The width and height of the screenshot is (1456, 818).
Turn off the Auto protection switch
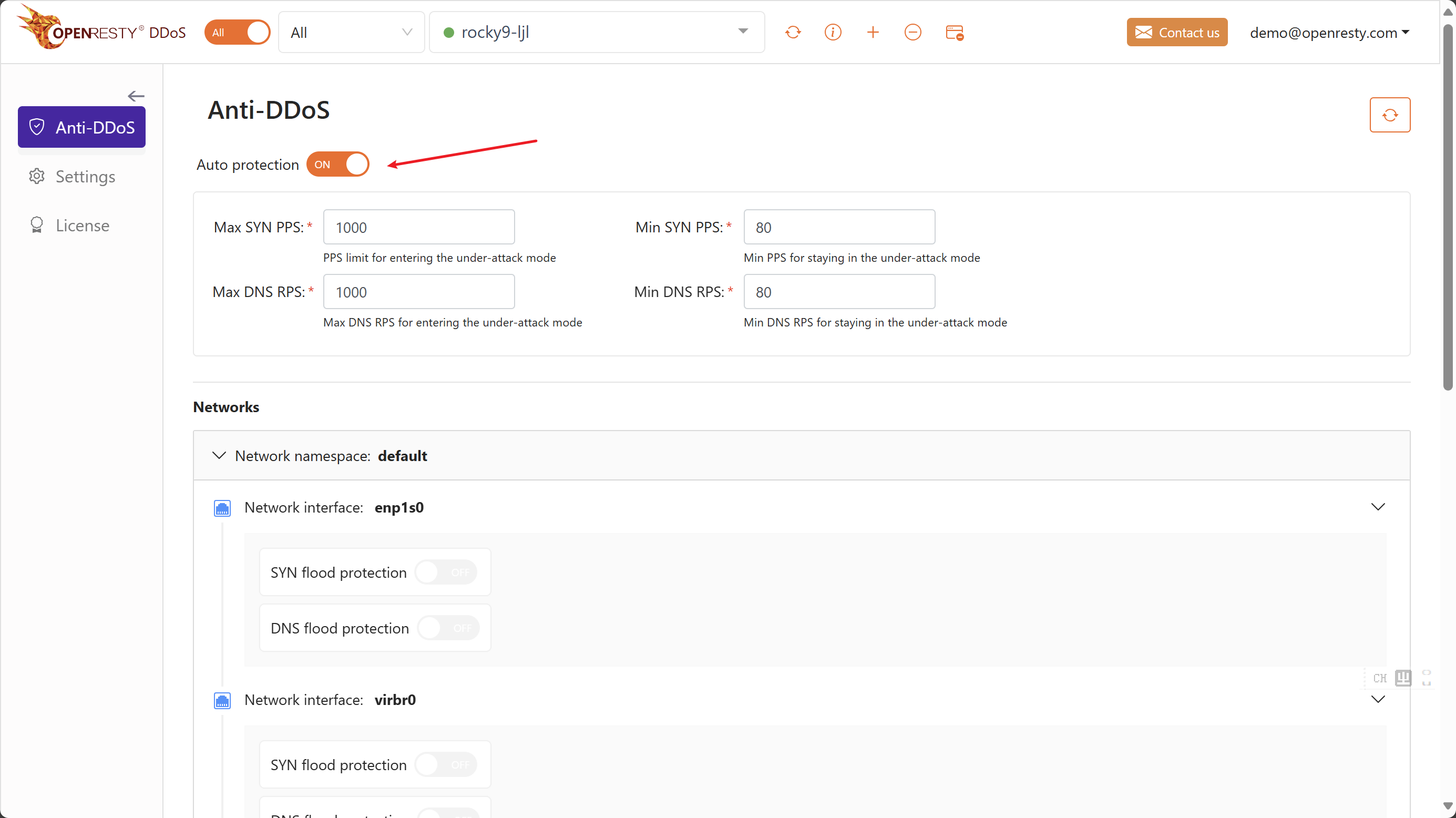click(x=337, y=165)
